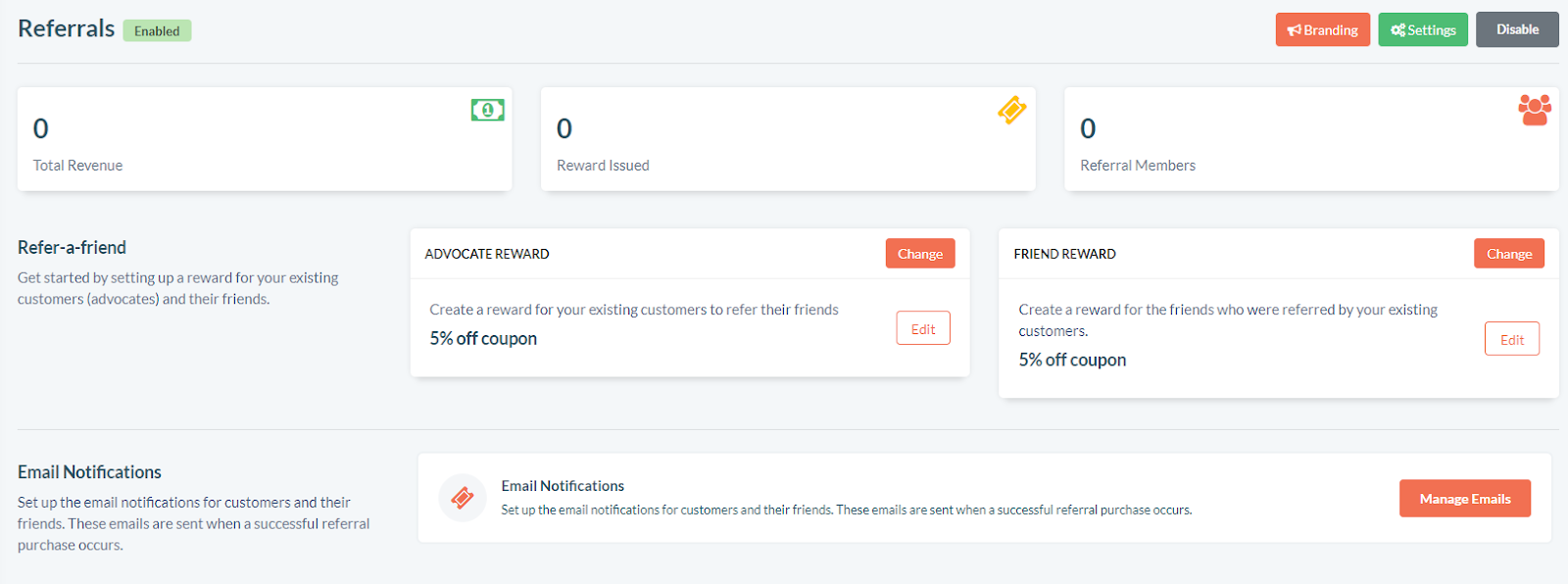
Task: Click the Friend Reward heading
Action: (x=1064, y=254)
